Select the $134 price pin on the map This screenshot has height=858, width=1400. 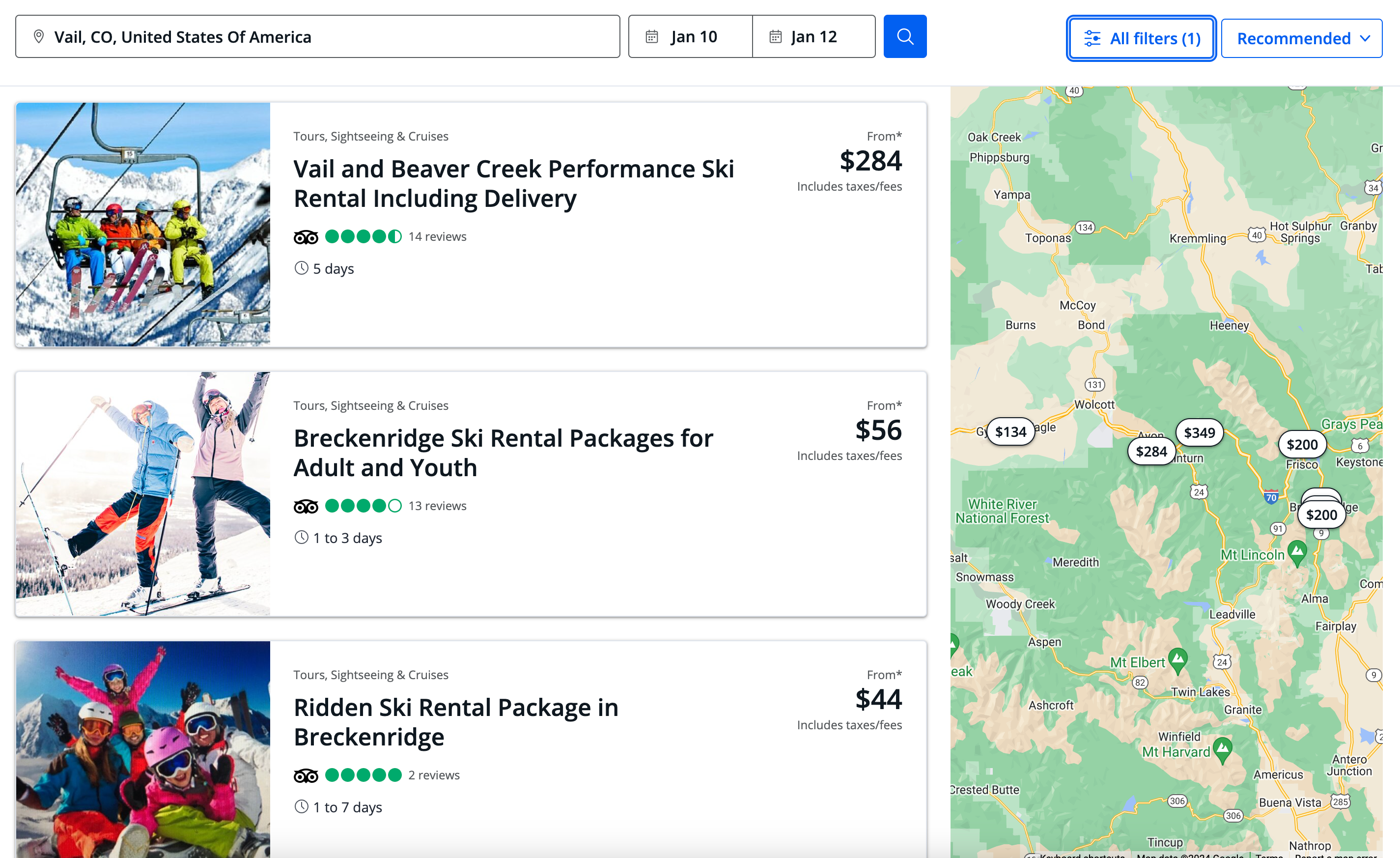[1010, 432]
